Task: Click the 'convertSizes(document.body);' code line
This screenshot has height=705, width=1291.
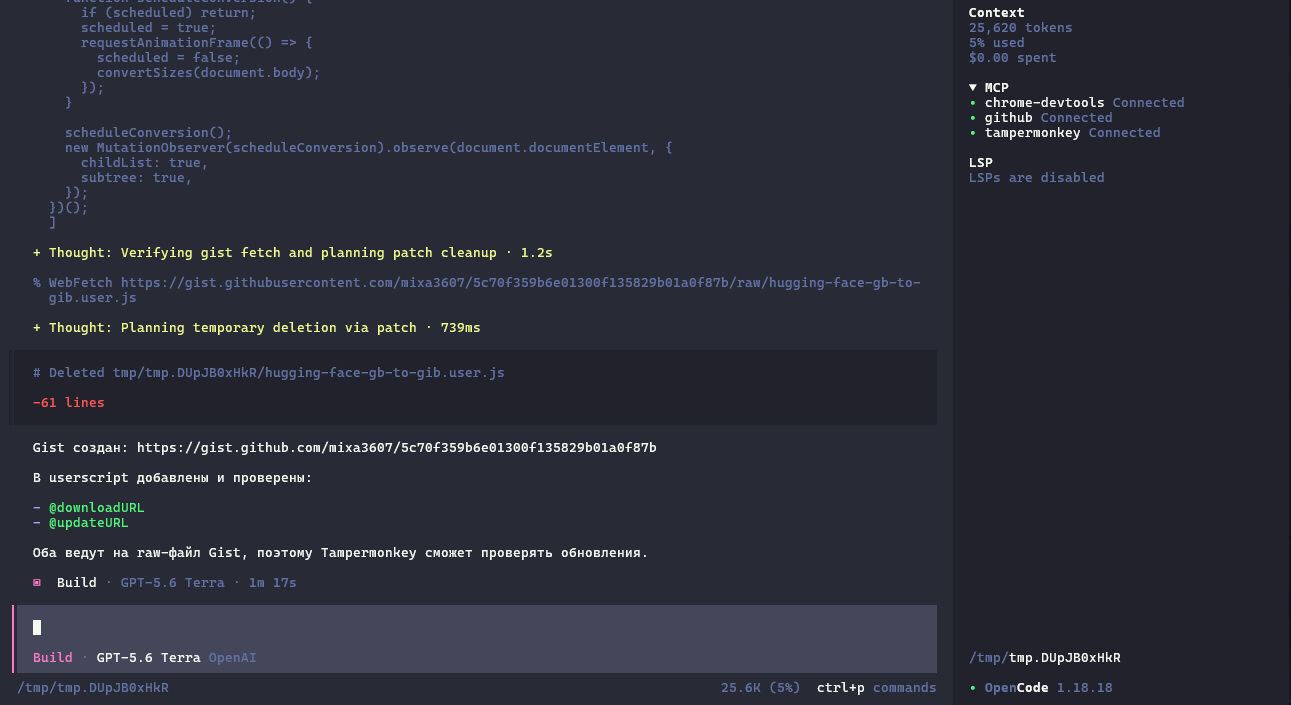Action: pyautogui.click(x=209, y=73)
